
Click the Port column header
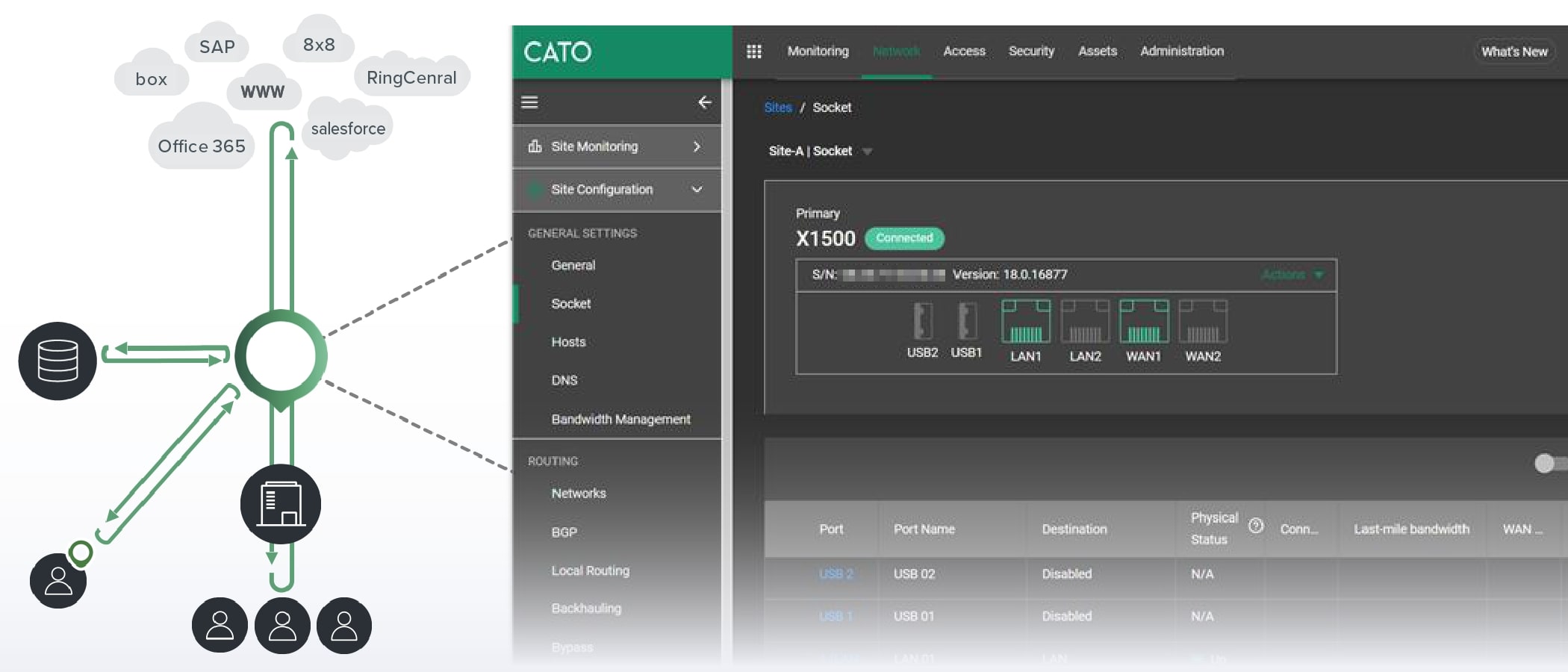(x=831, y=529)
